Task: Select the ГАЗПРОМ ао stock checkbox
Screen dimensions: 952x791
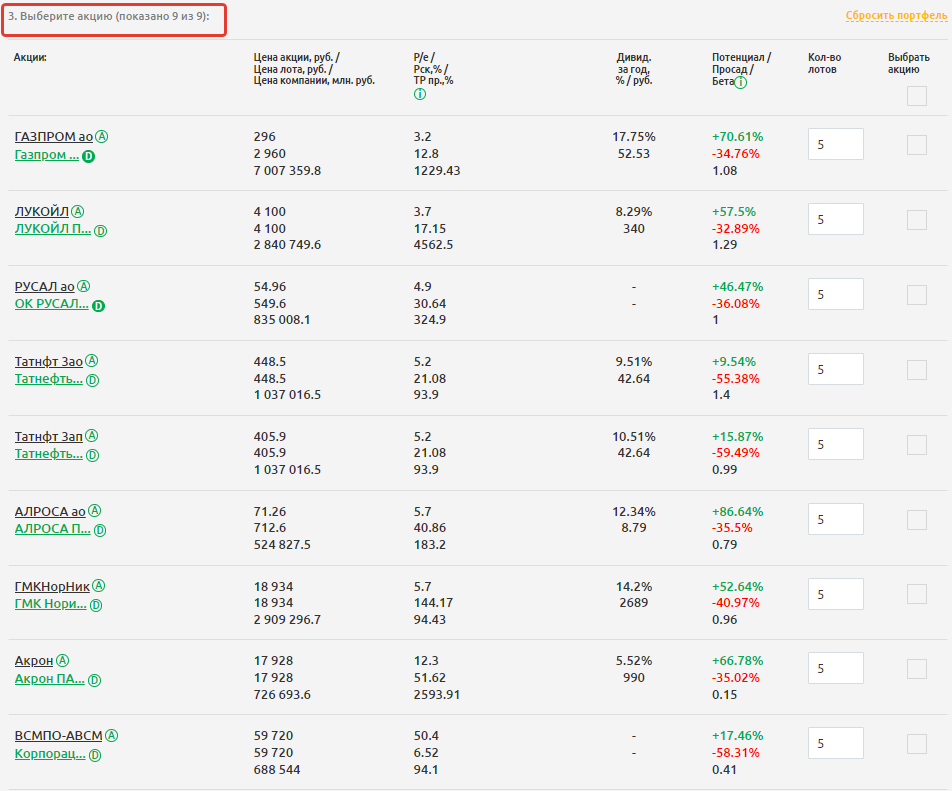Action: pos(916,145)
